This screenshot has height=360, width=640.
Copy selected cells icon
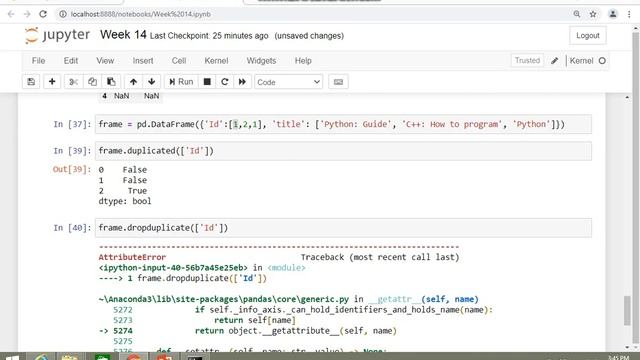point(92,82)
